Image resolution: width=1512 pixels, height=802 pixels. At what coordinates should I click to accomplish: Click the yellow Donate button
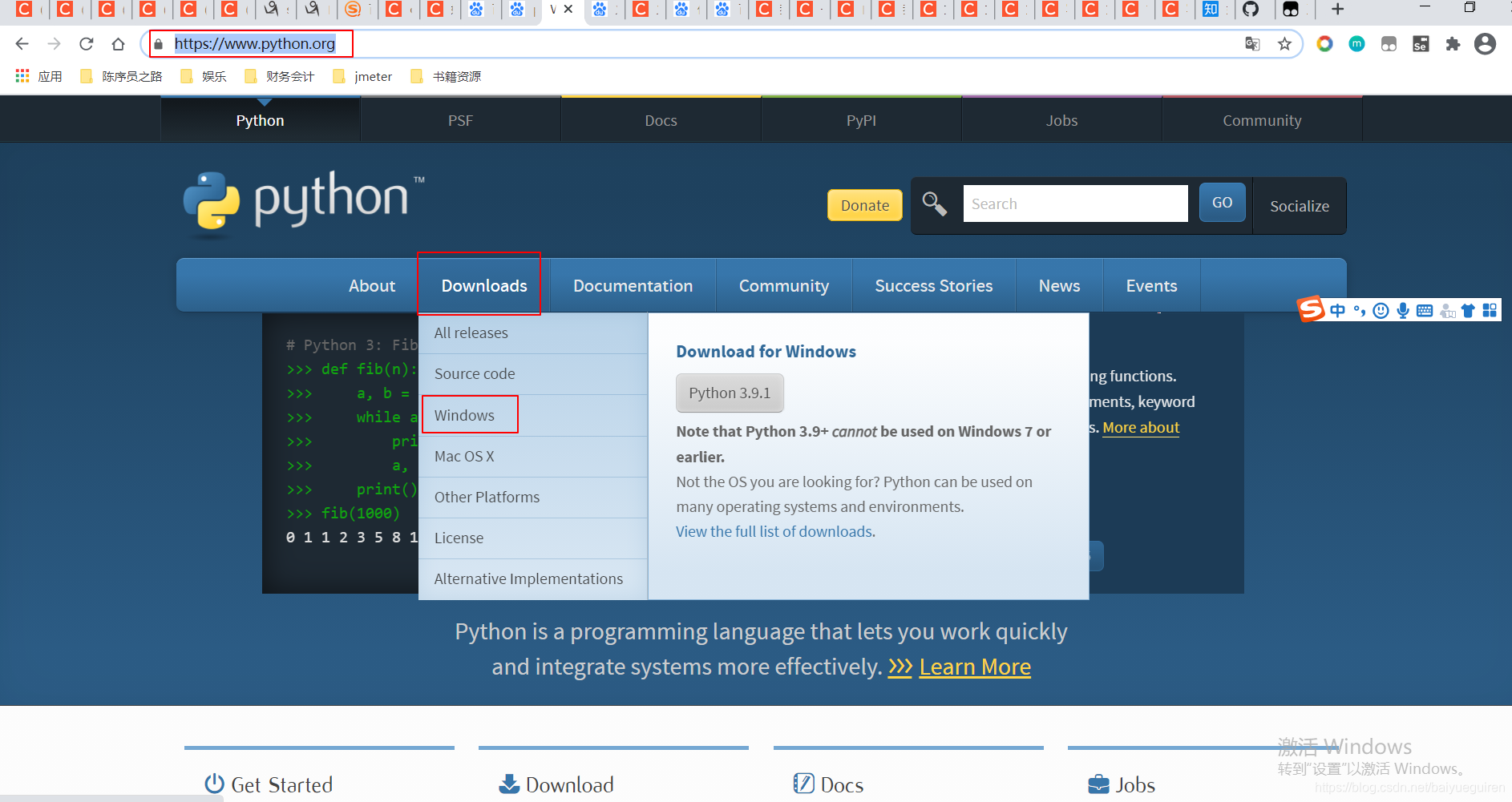pos(865,205)
